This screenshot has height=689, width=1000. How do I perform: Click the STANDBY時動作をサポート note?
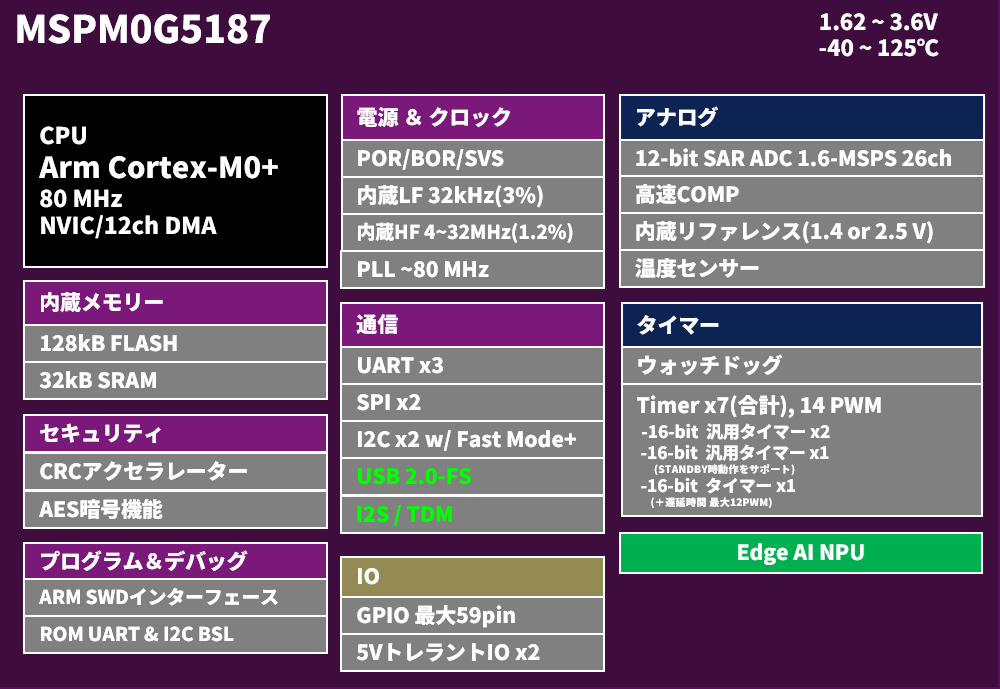coord(724,470)
